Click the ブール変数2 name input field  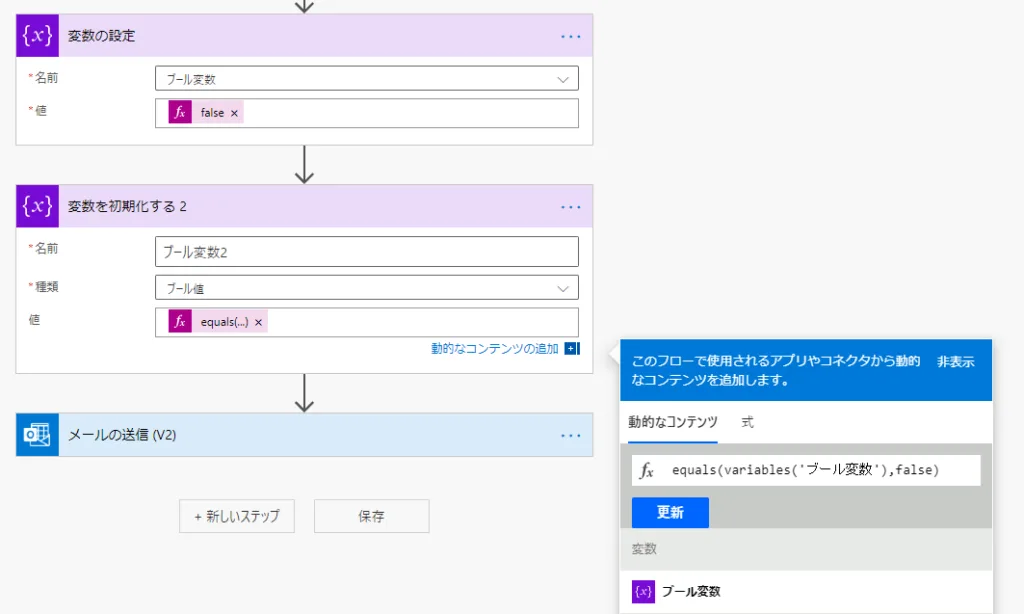coord(364,251)
